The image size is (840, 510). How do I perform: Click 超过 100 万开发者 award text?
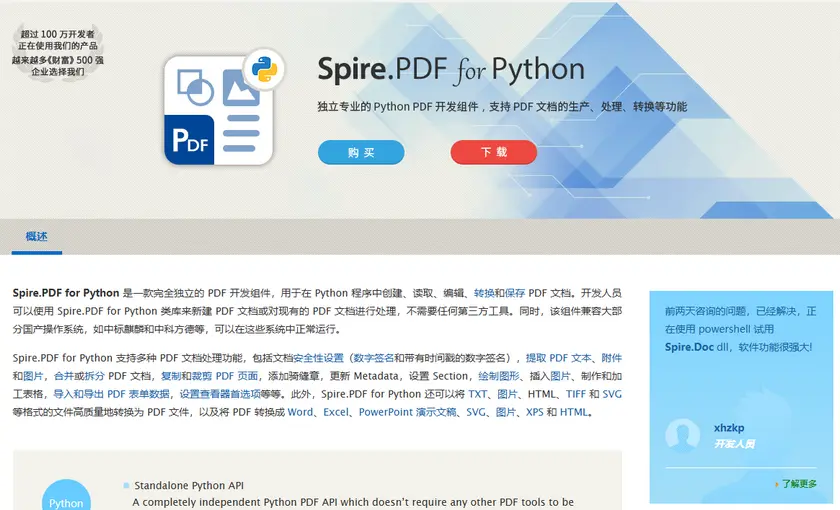[57, 34]
